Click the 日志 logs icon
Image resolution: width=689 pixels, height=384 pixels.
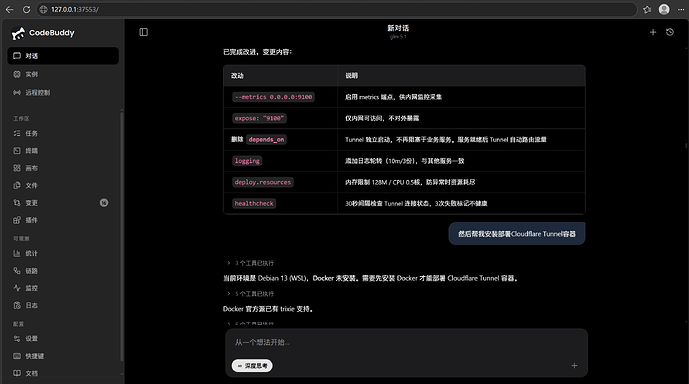tap(17, 305)
